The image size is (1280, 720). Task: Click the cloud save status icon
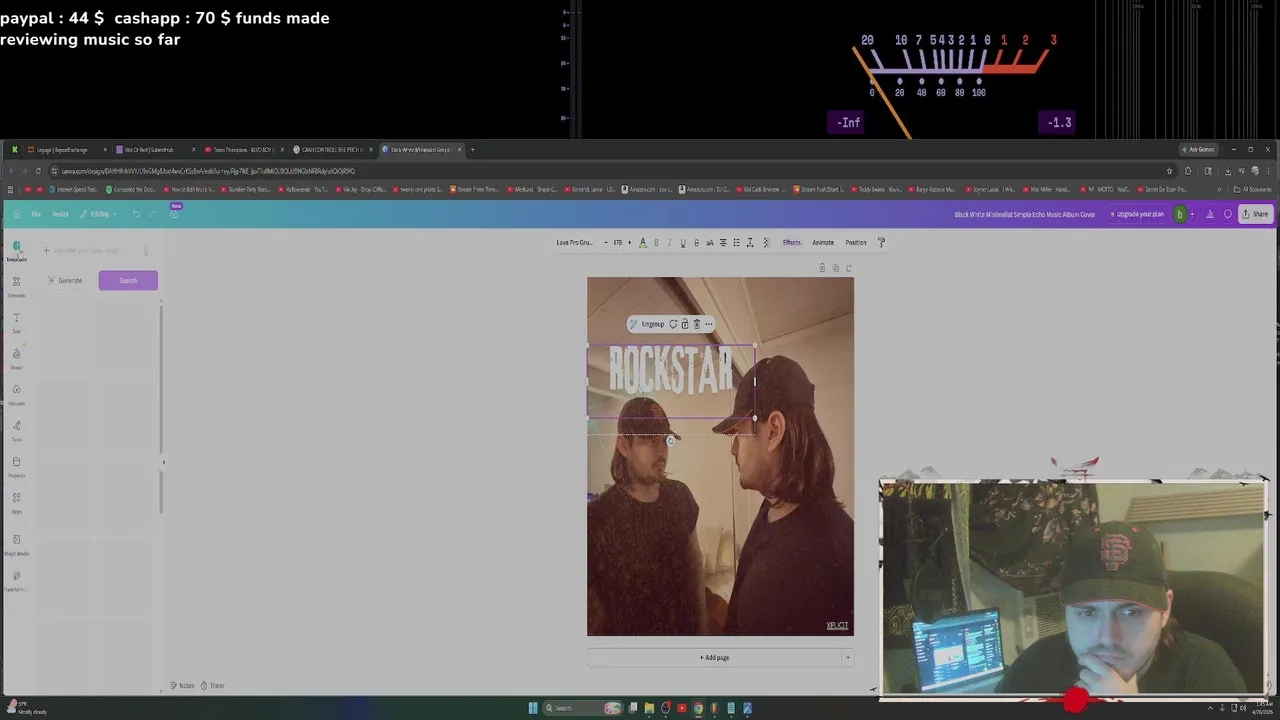coord(173,214)
